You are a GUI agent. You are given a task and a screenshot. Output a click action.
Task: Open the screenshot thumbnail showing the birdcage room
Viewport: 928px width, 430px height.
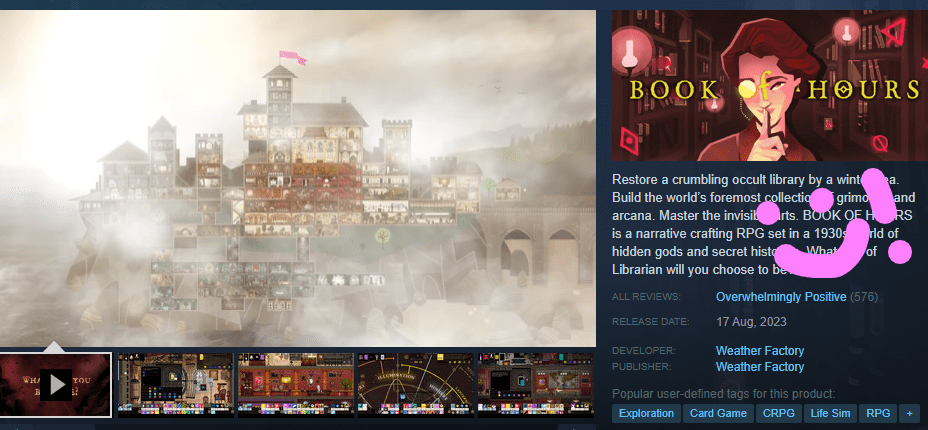tap(175, 385)
